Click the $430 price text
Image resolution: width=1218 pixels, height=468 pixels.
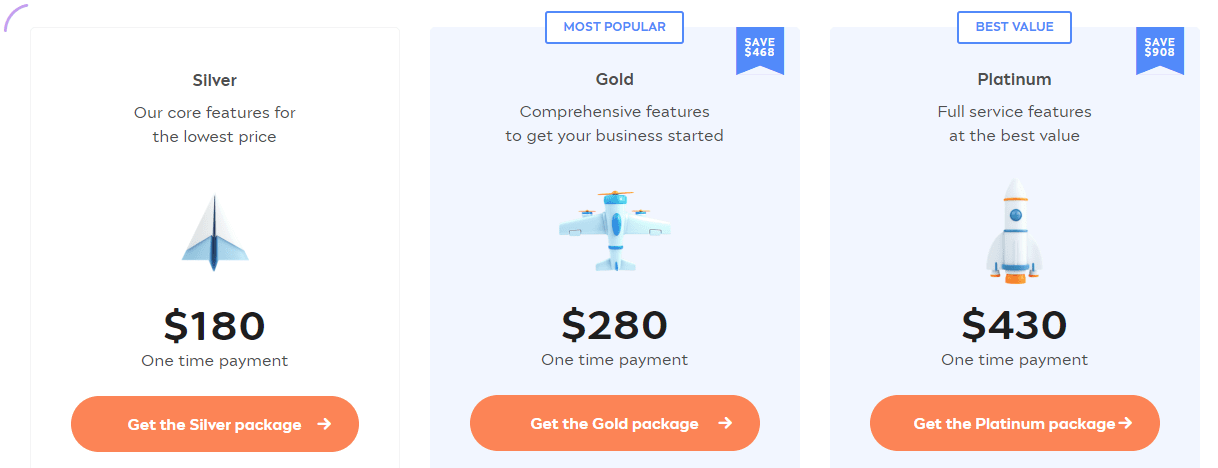click(1015, 325)
